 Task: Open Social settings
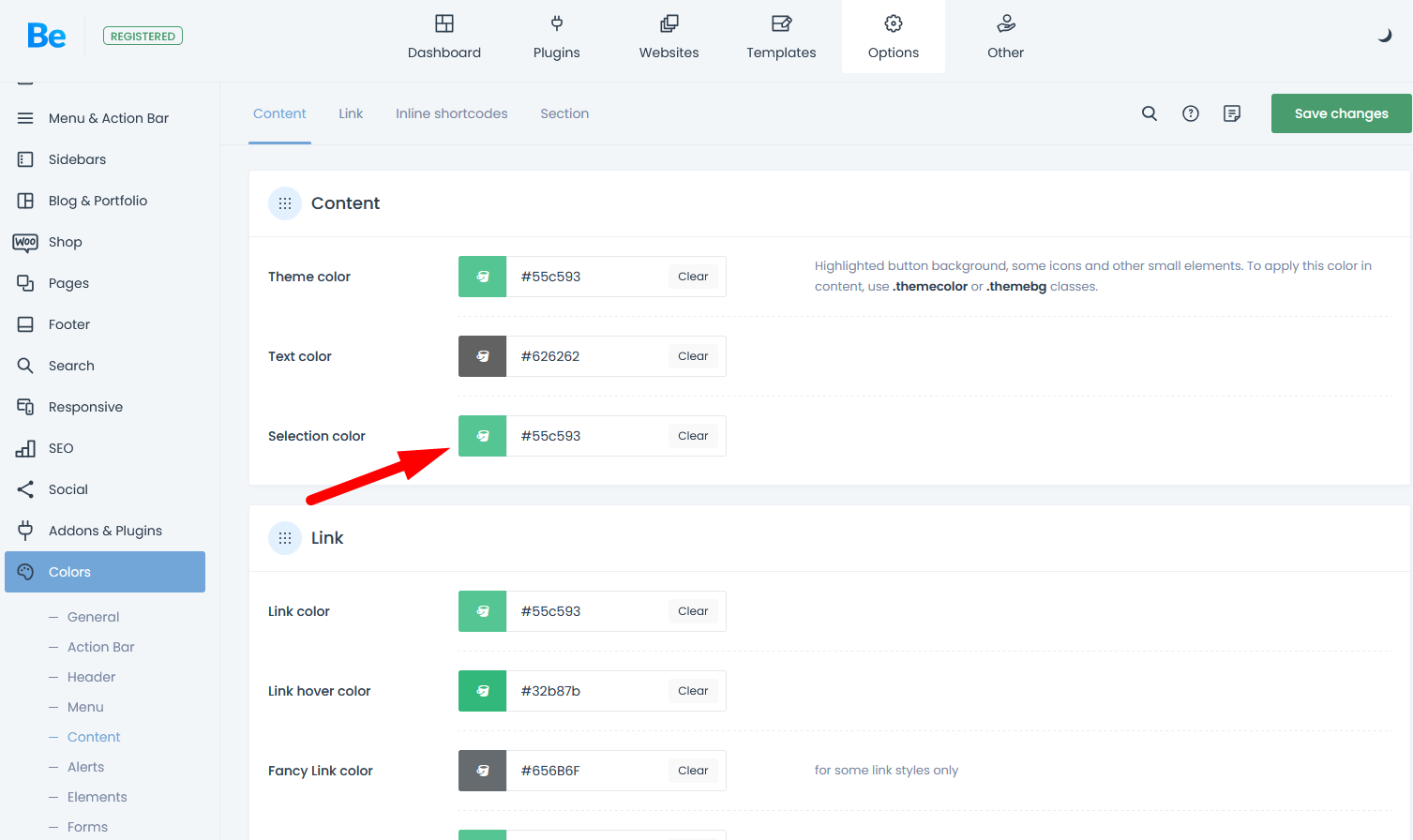point(105,489)
